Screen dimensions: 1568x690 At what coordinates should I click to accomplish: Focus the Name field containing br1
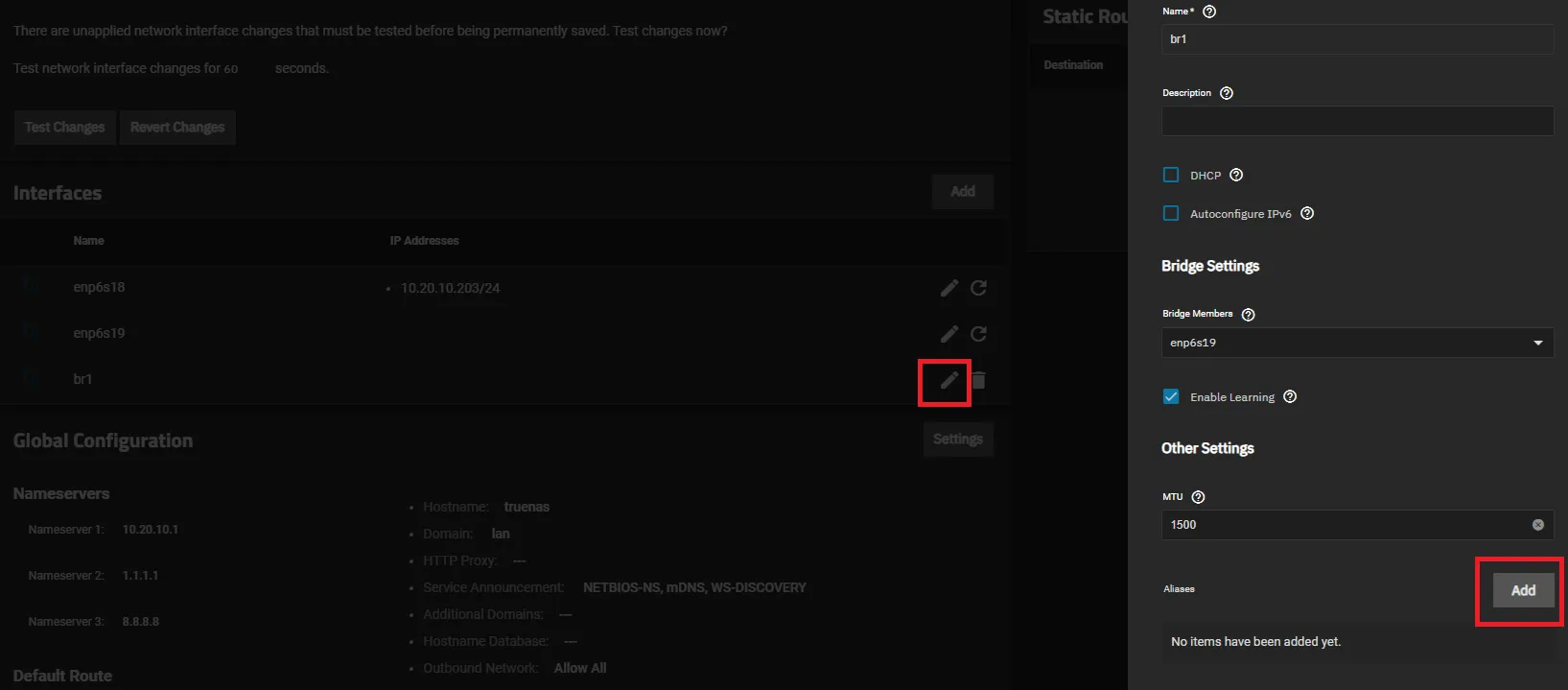click(x=1356, y=39)
